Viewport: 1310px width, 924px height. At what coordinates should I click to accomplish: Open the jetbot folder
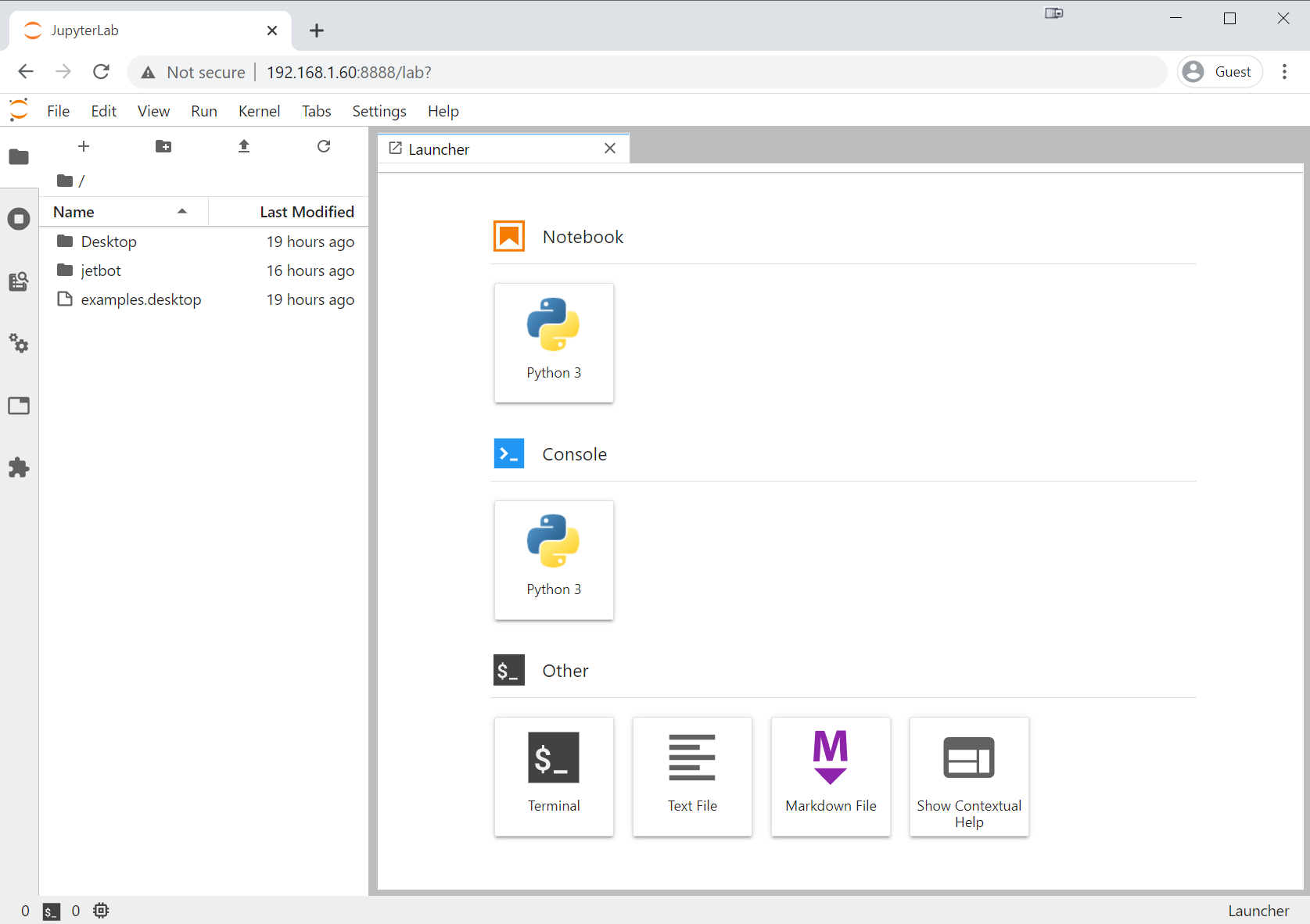204,270
